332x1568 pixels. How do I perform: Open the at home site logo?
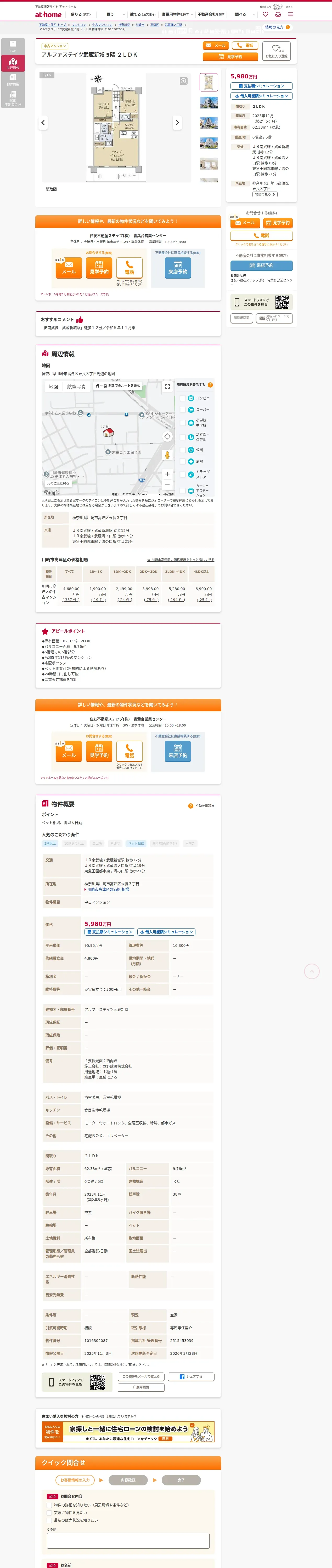(x=48, y=14)
